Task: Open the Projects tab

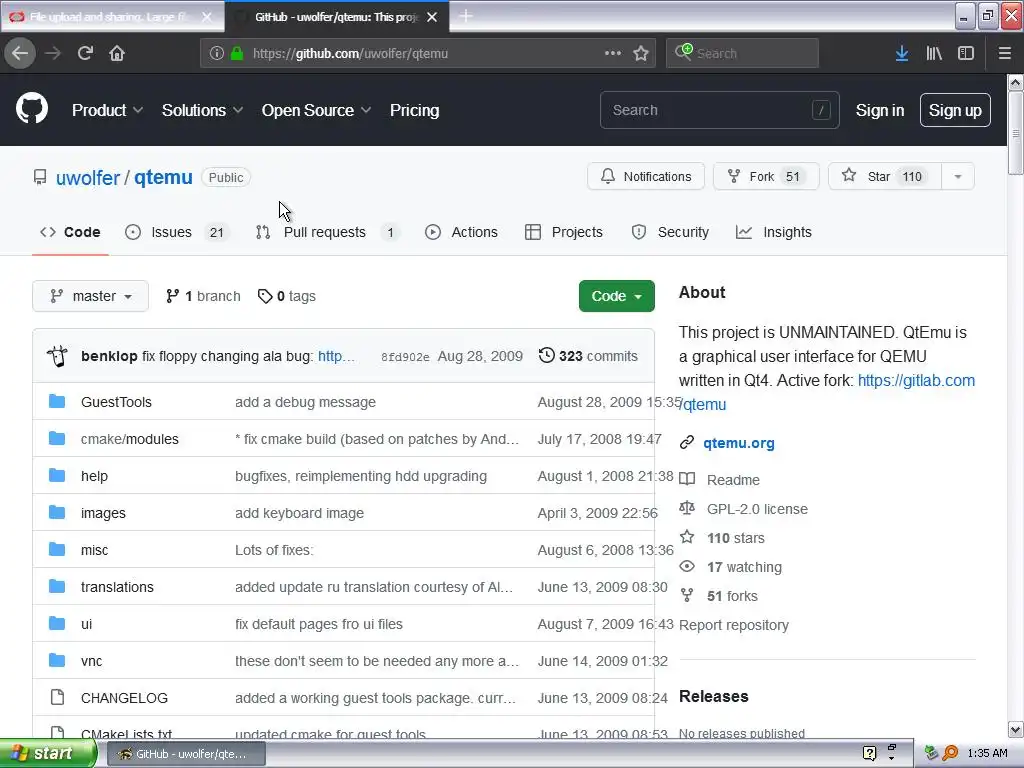Action: pyautogui.click(x=564, y=232)
